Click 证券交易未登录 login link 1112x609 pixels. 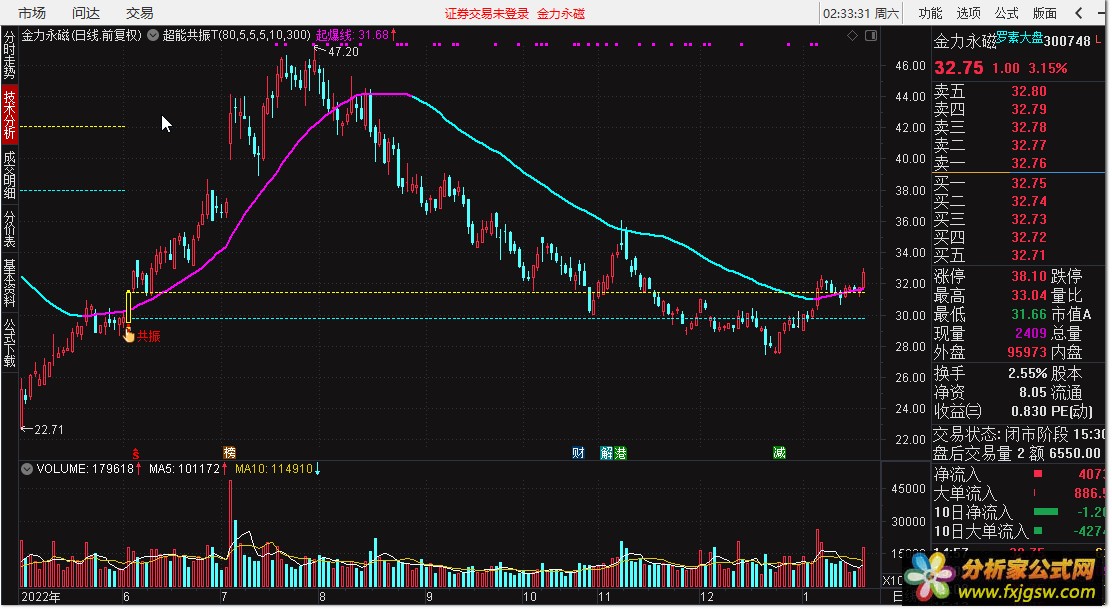pyautogui.click(x=486, y=13)
